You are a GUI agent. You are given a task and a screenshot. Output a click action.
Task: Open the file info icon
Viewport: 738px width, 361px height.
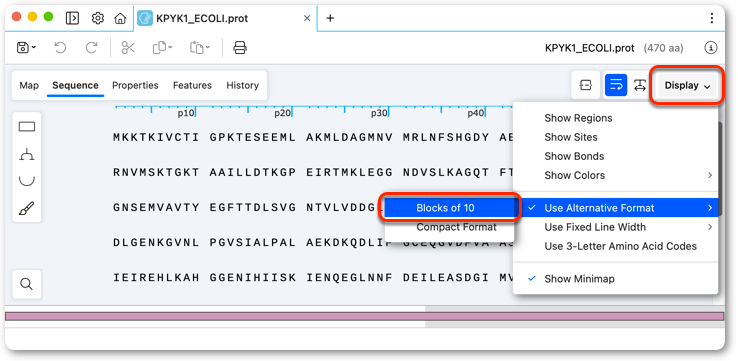tap(711, 48)
